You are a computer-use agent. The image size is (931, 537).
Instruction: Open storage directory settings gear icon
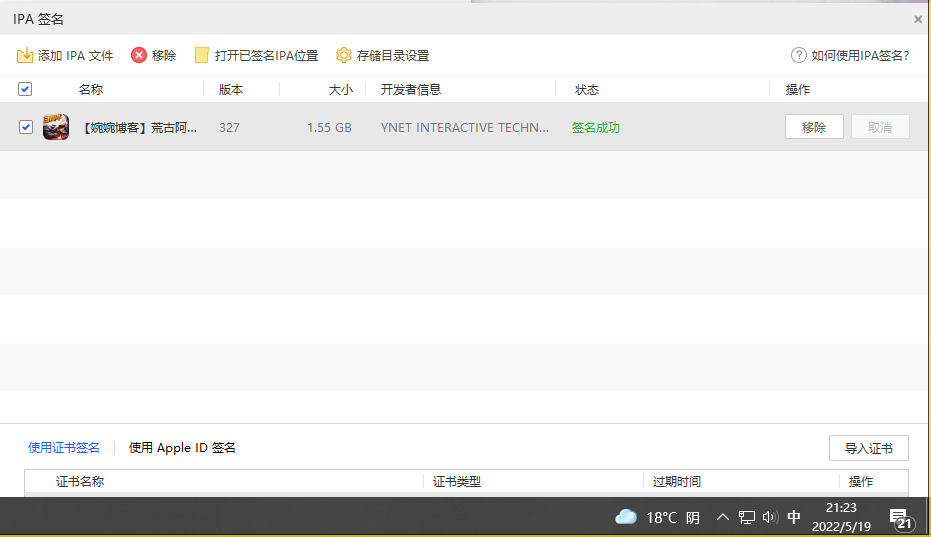[344, 56]
